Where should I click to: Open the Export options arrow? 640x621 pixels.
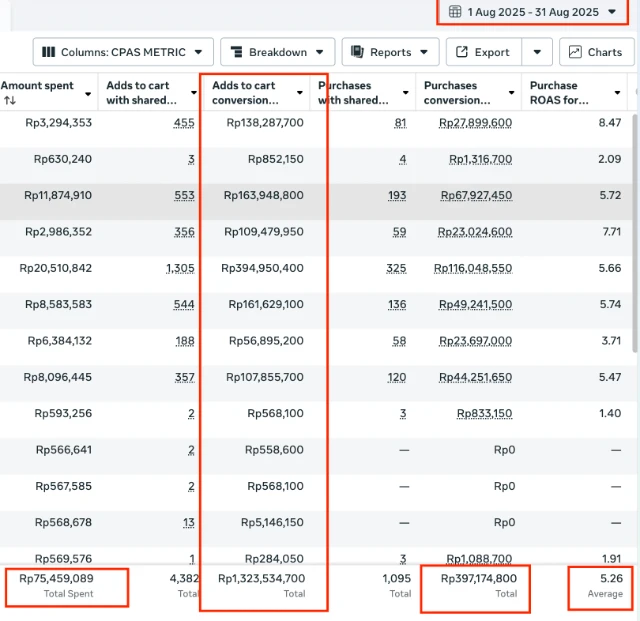tap(538, 52)
